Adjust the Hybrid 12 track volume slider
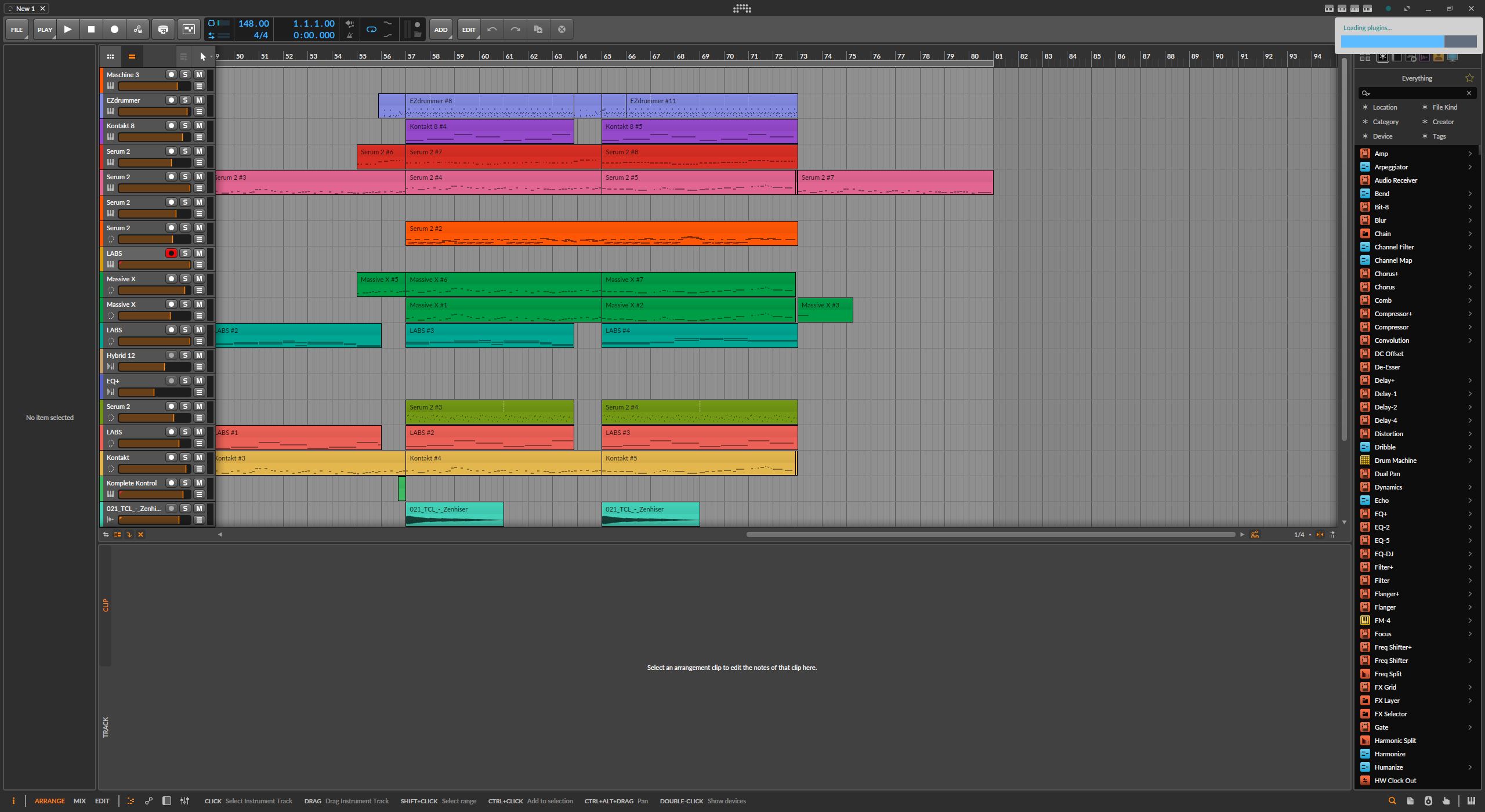 [154, 367]
